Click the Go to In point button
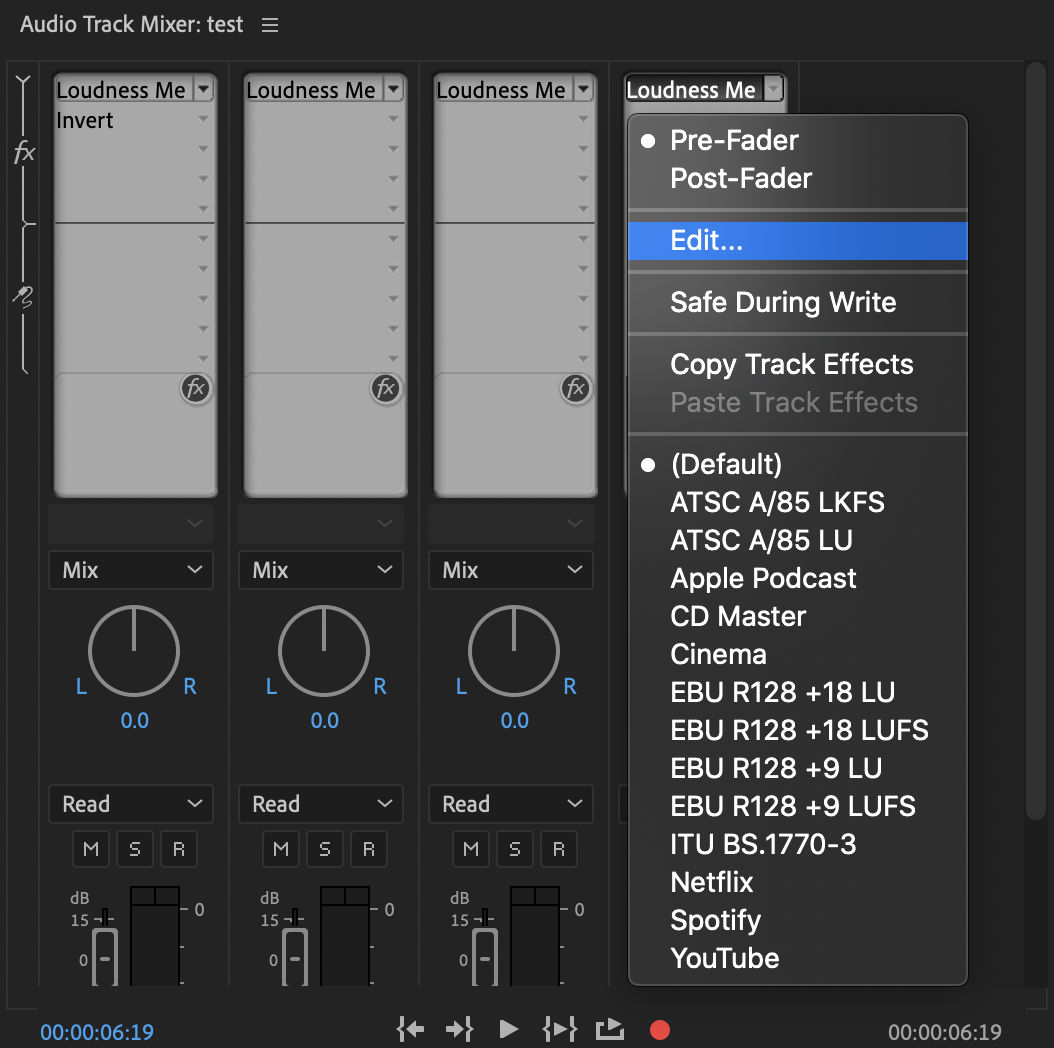The image size is (1054, 1048). coord(411,1029)
